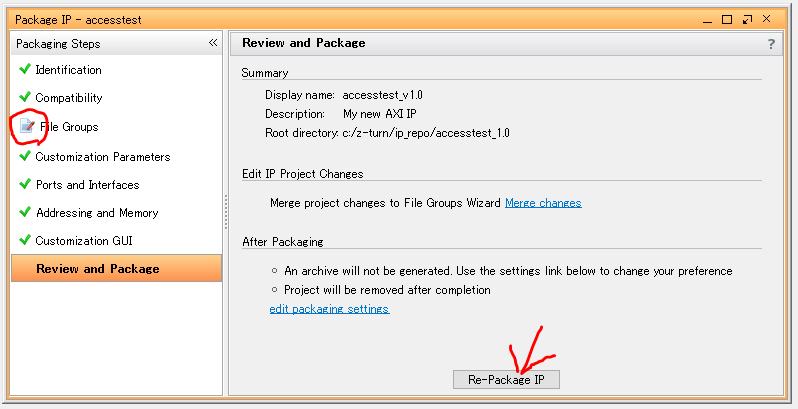
Task: Open help with the question mark icon
Action: tap(771, 44)
